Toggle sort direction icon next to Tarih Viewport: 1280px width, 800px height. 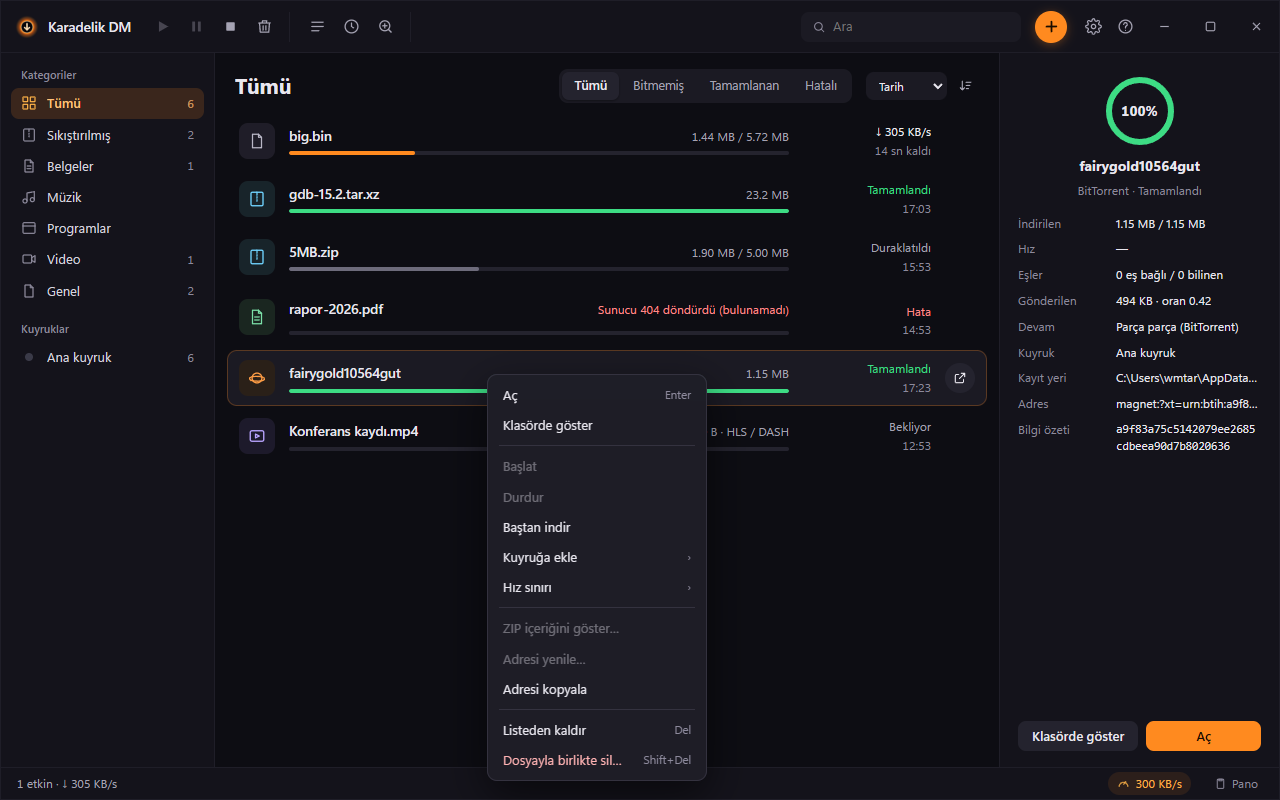(x=966, y=86)
